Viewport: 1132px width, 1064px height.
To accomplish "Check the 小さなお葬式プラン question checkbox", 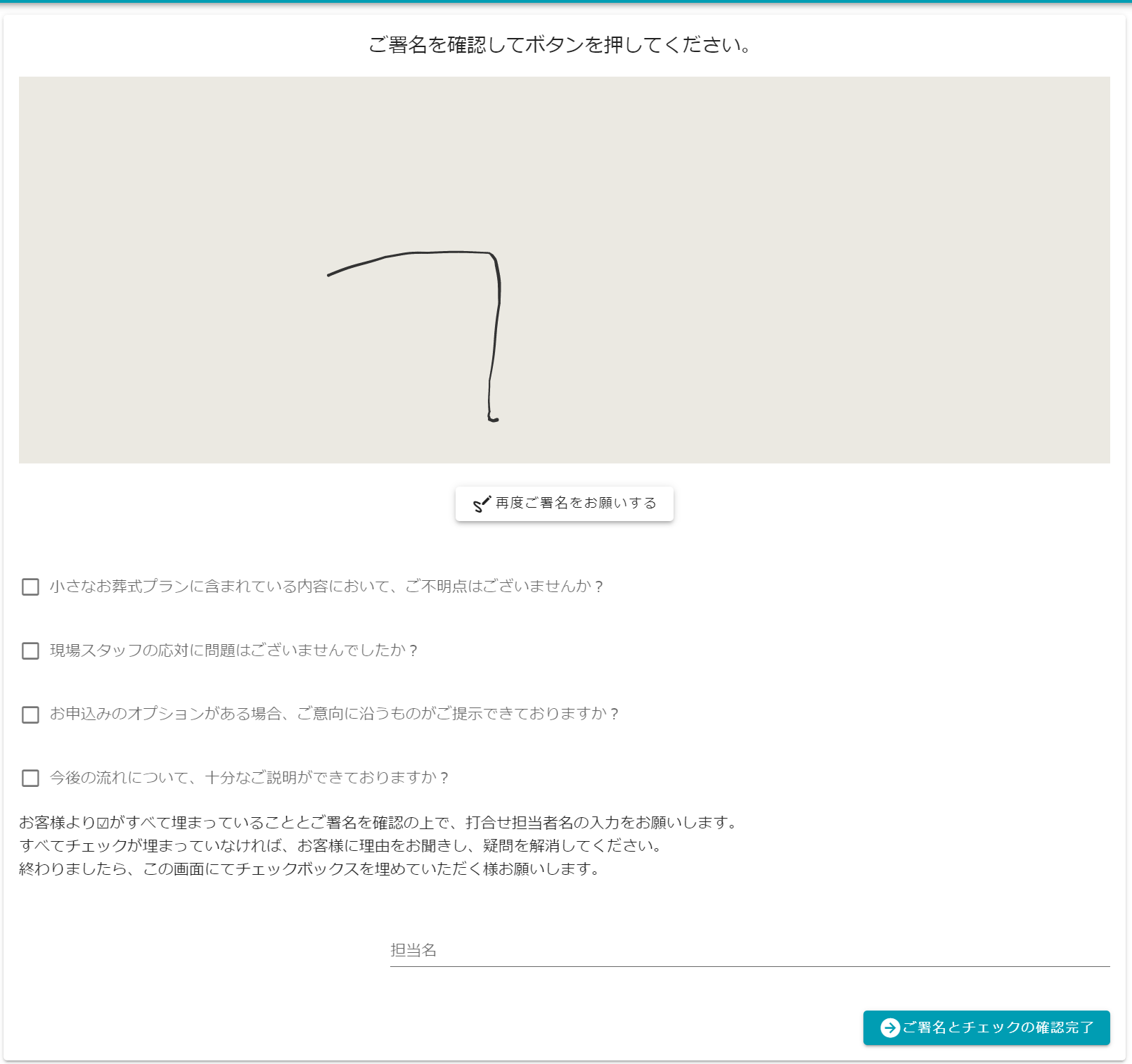I will pyautogui.click(x=30, y=587).
